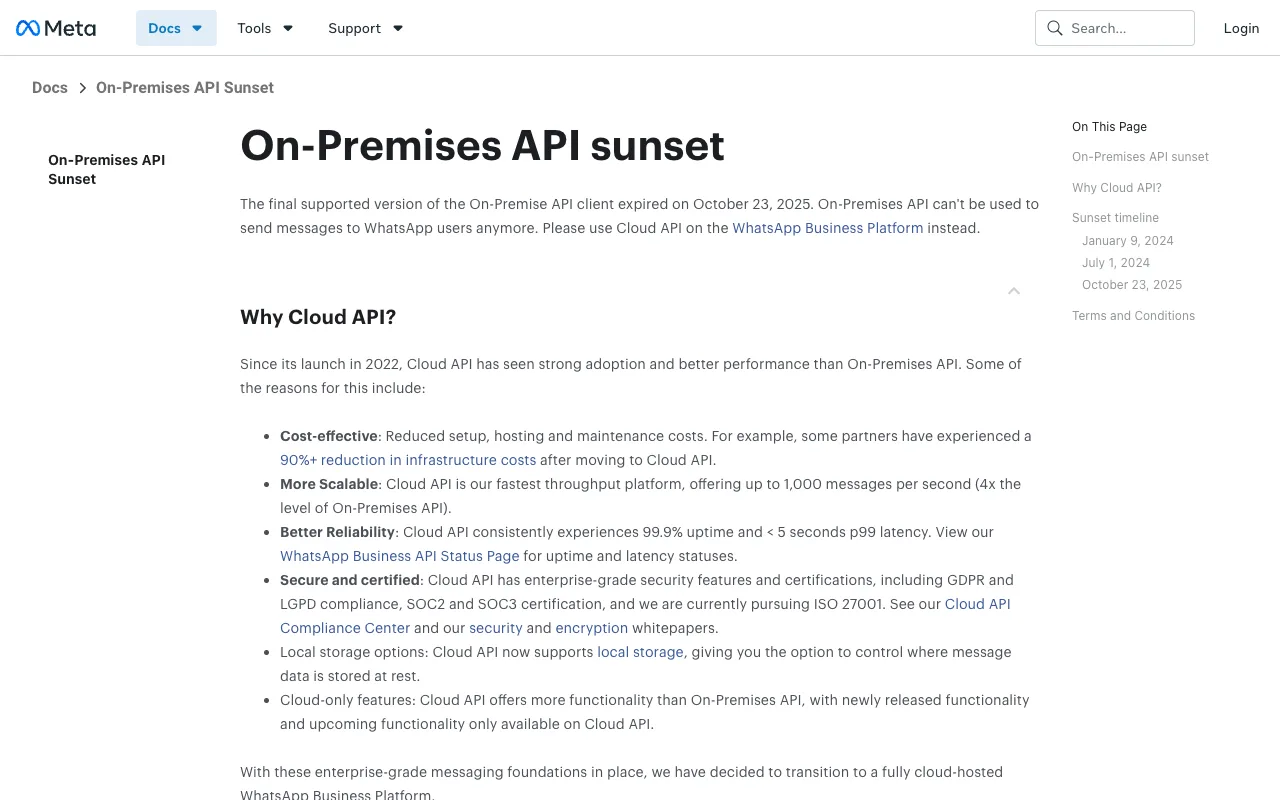
Task: Collapse section using the up chevron icon
Action: (1014, 291)
